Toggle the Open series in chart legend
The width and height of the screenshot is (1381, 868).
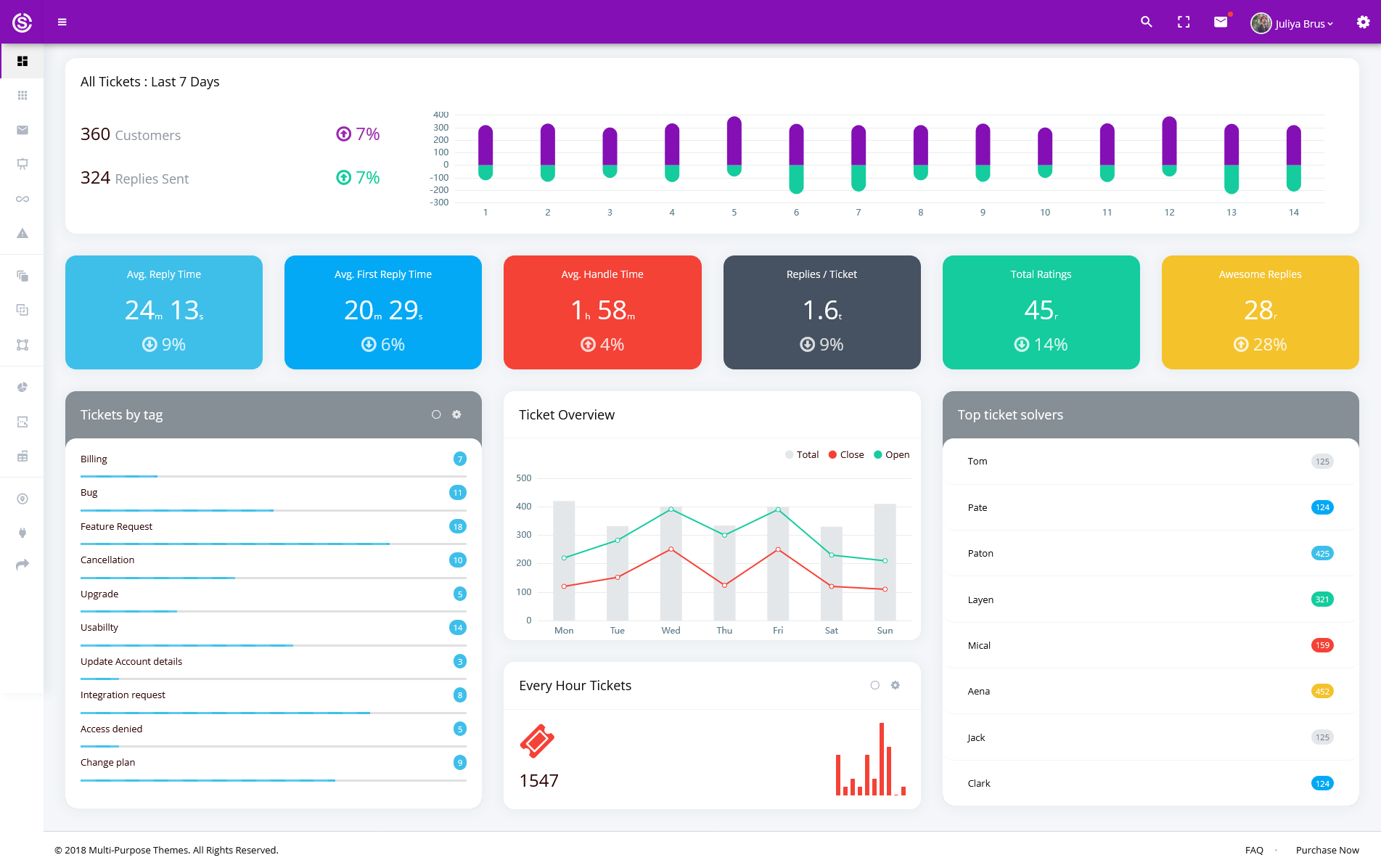pyautogui.click(x=892, y=455)
